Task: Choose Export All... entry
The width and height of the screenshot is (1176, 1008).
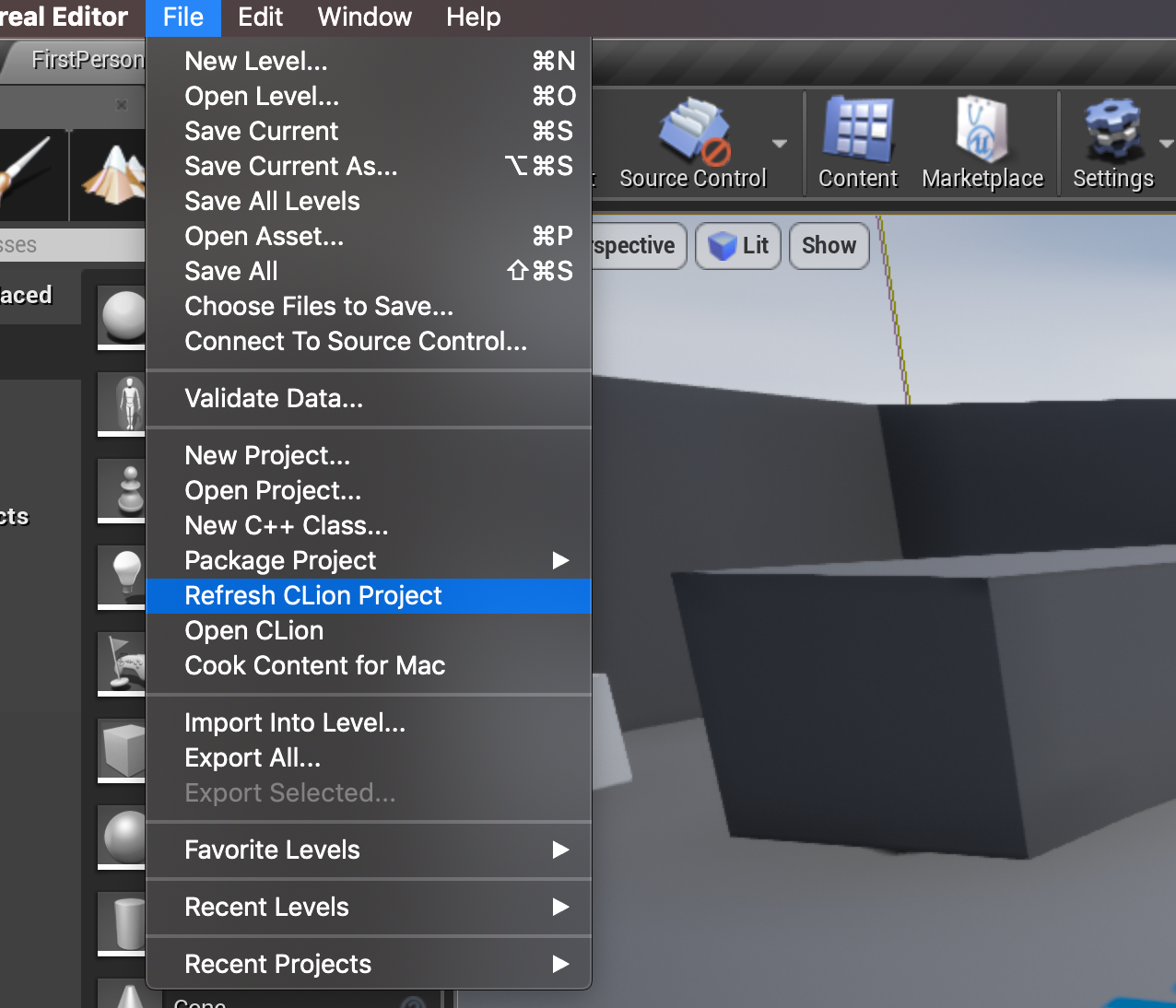Action: point(369,757)
